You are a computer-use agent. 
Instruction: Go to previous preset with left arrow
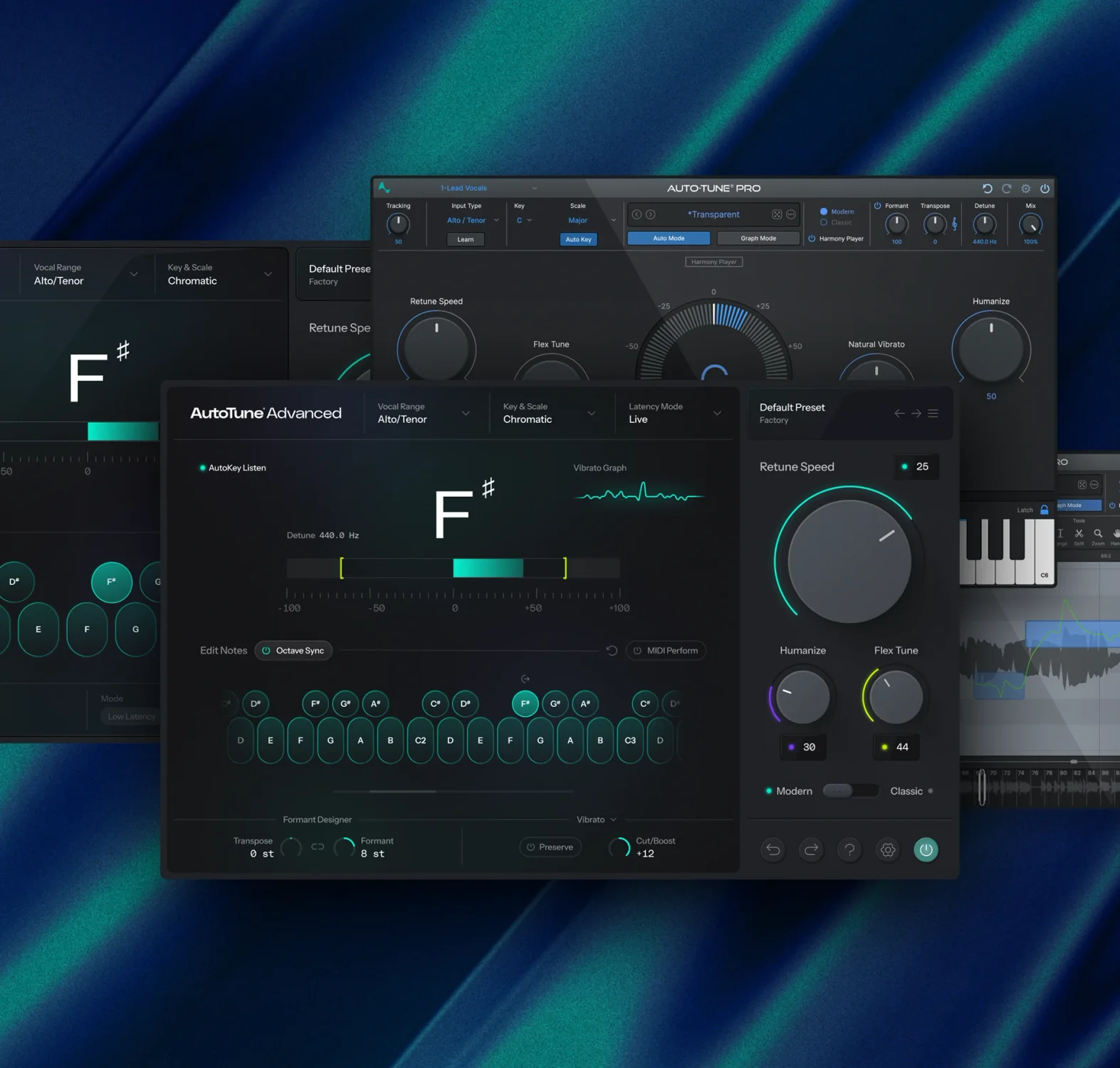click(899, 413)
